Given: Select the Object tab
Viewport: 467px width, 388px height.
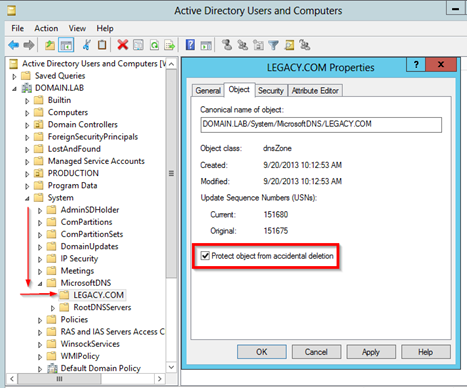Looking at the screenshot, I should (239, 89).
